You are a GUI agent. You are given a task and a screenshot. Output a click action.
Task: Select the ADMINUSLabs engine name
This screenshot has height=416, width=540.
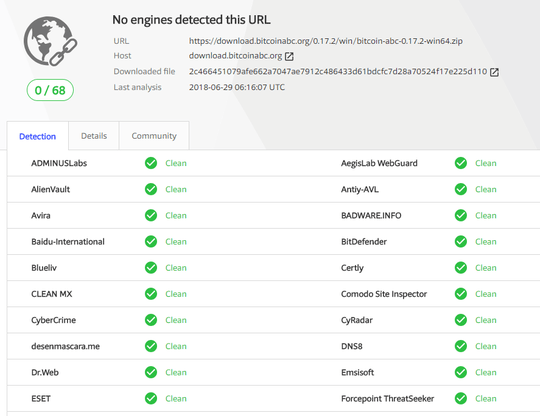pyautogui.click(x=59, y=163)
